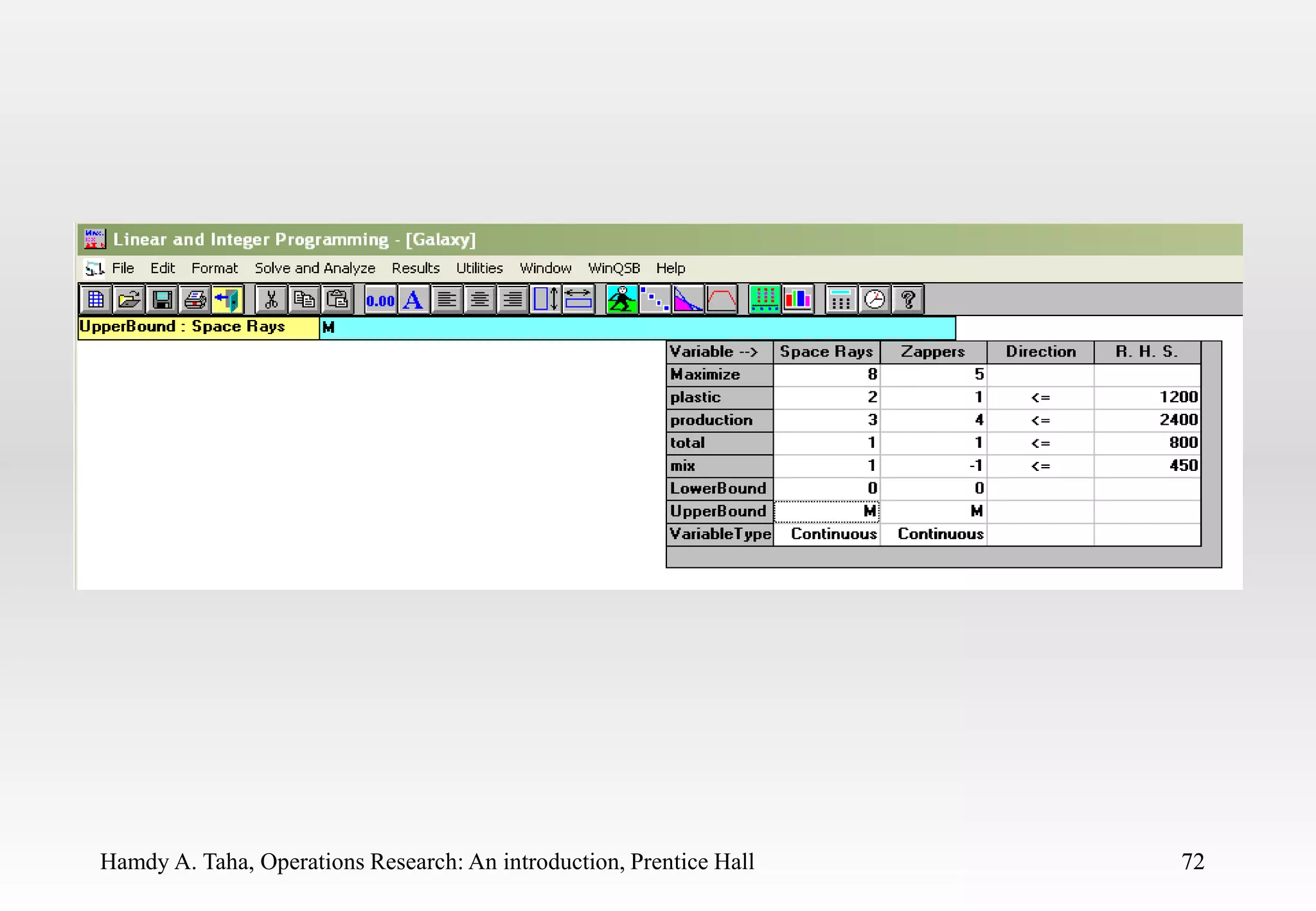Open the Solve and Analyze menu

coord(315,268)
